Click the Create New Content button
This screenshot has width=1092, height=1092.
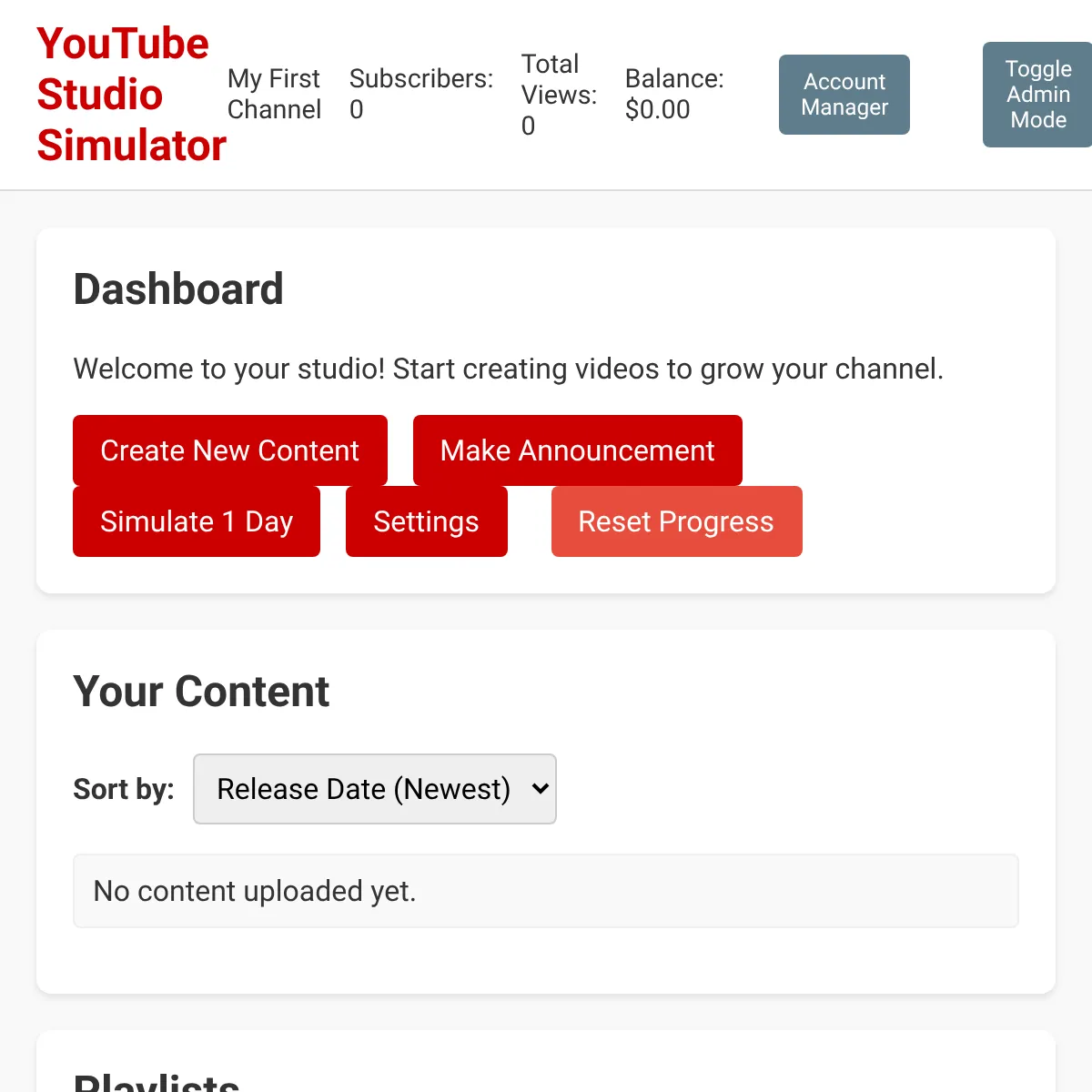(x=230, y=450)
